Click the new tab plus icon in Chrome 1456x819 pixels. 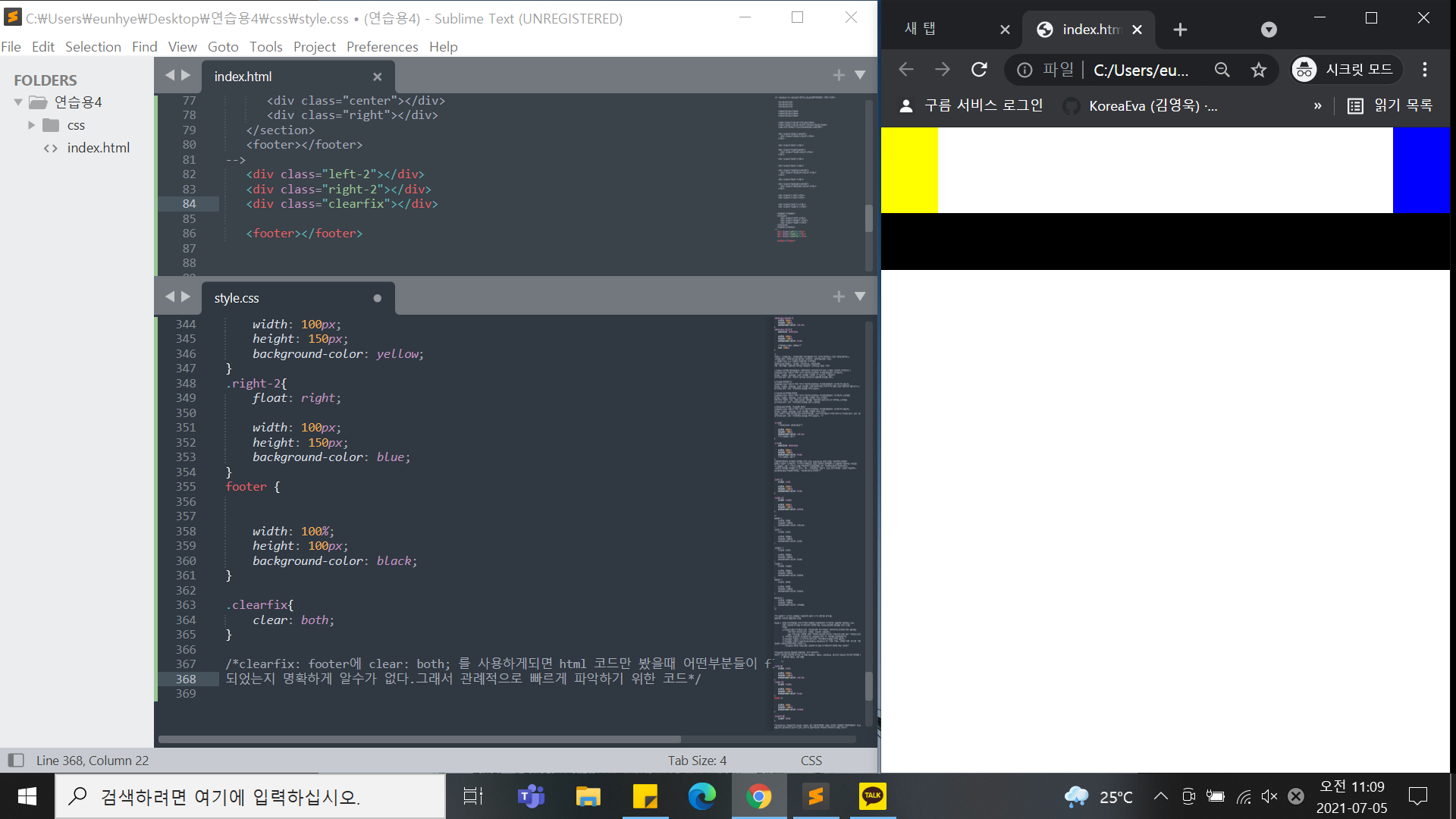(x=1180, y=30)
